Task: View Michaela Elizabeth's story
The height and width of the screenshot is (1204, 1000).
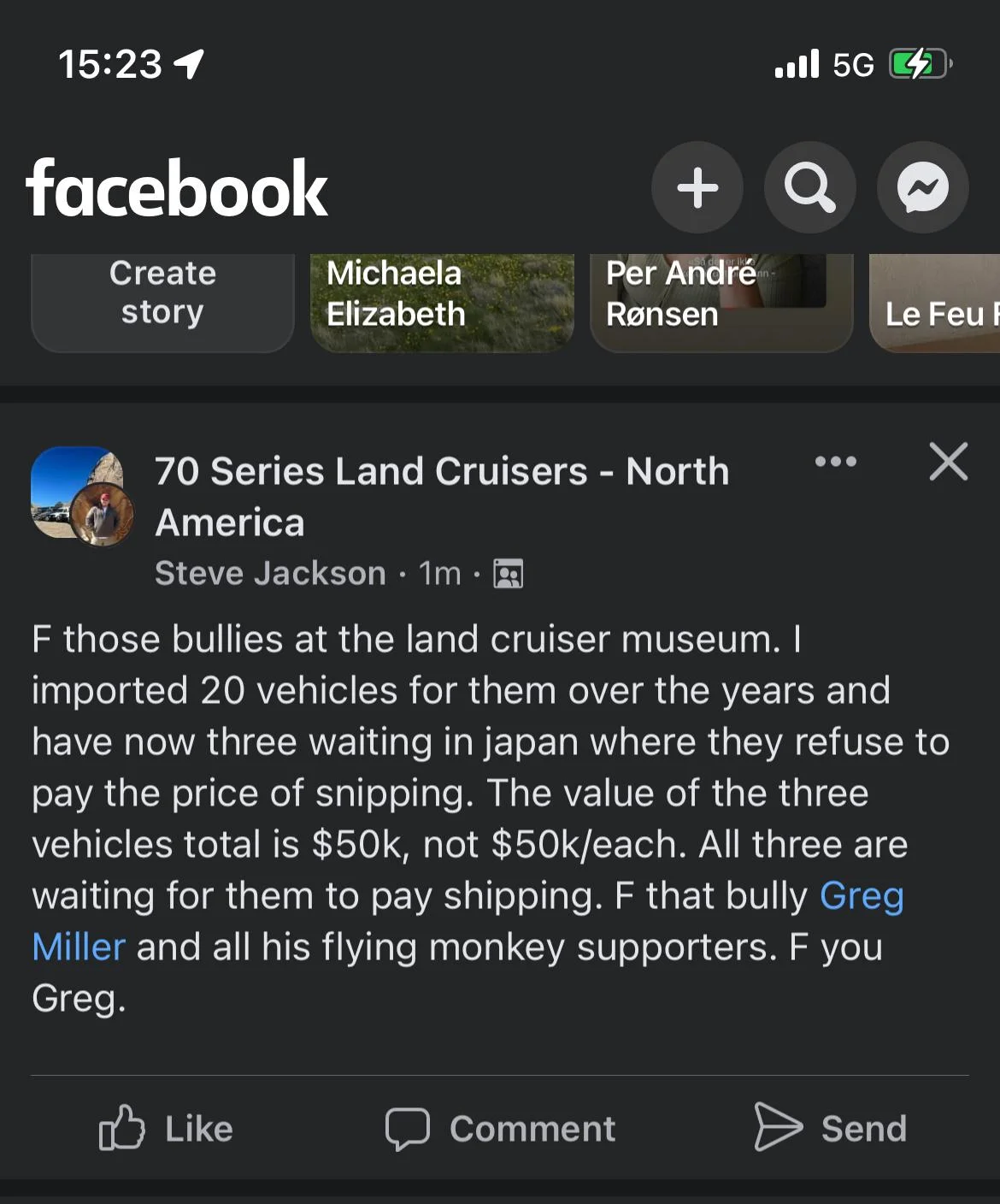Action: point(442,301)
